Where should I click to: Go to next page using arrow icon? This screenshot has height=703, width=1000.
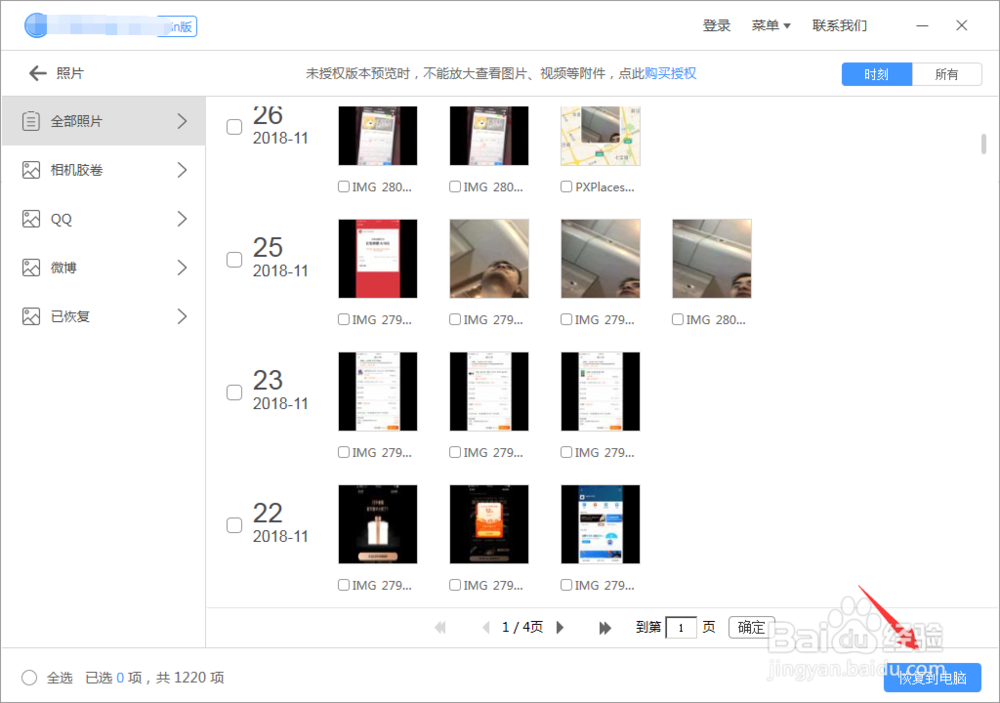pyautogui.click(x=560, y=627)
